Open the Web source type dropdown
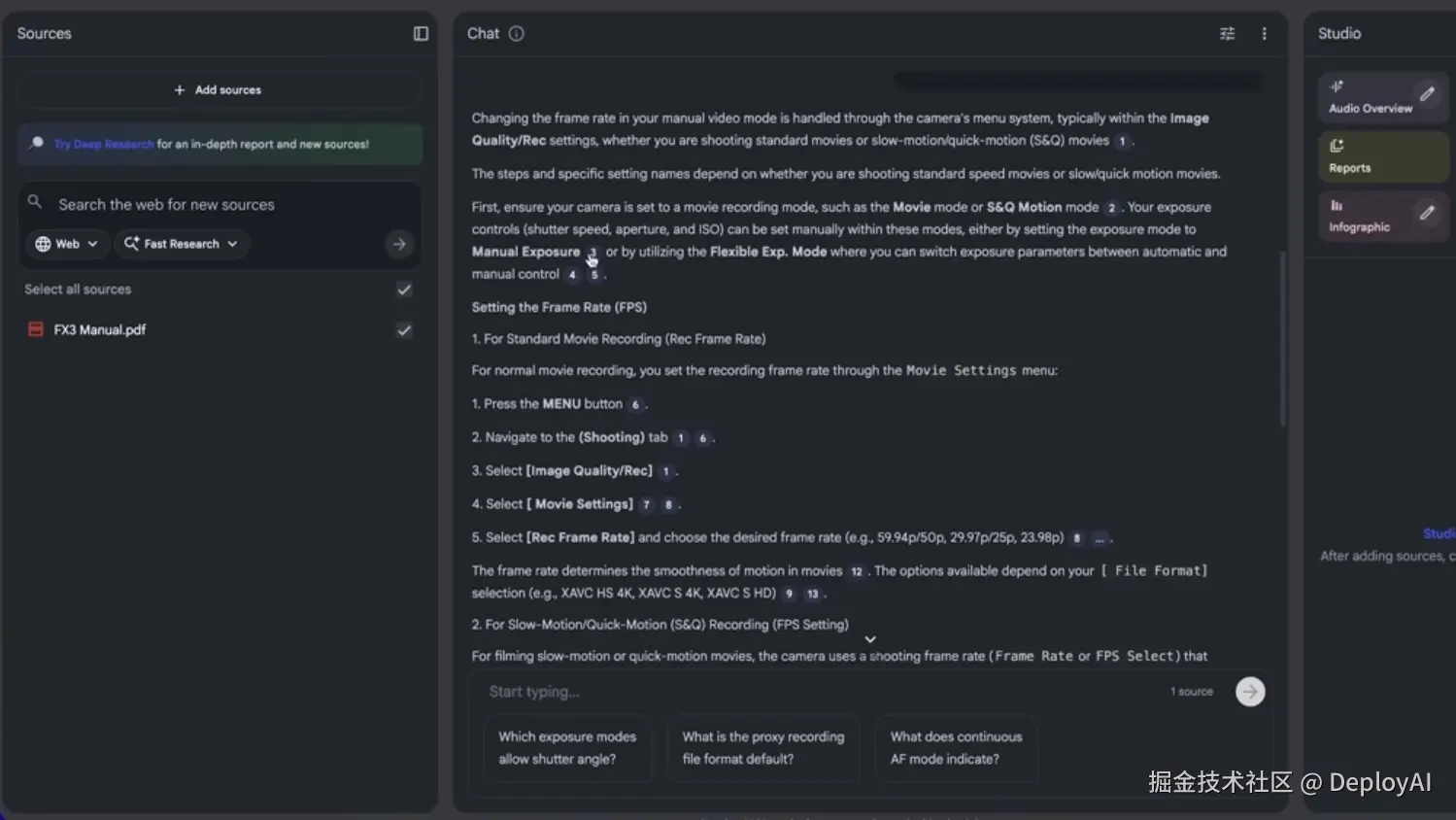Screen dimensions: 1456x820 [x=67, y=244]
